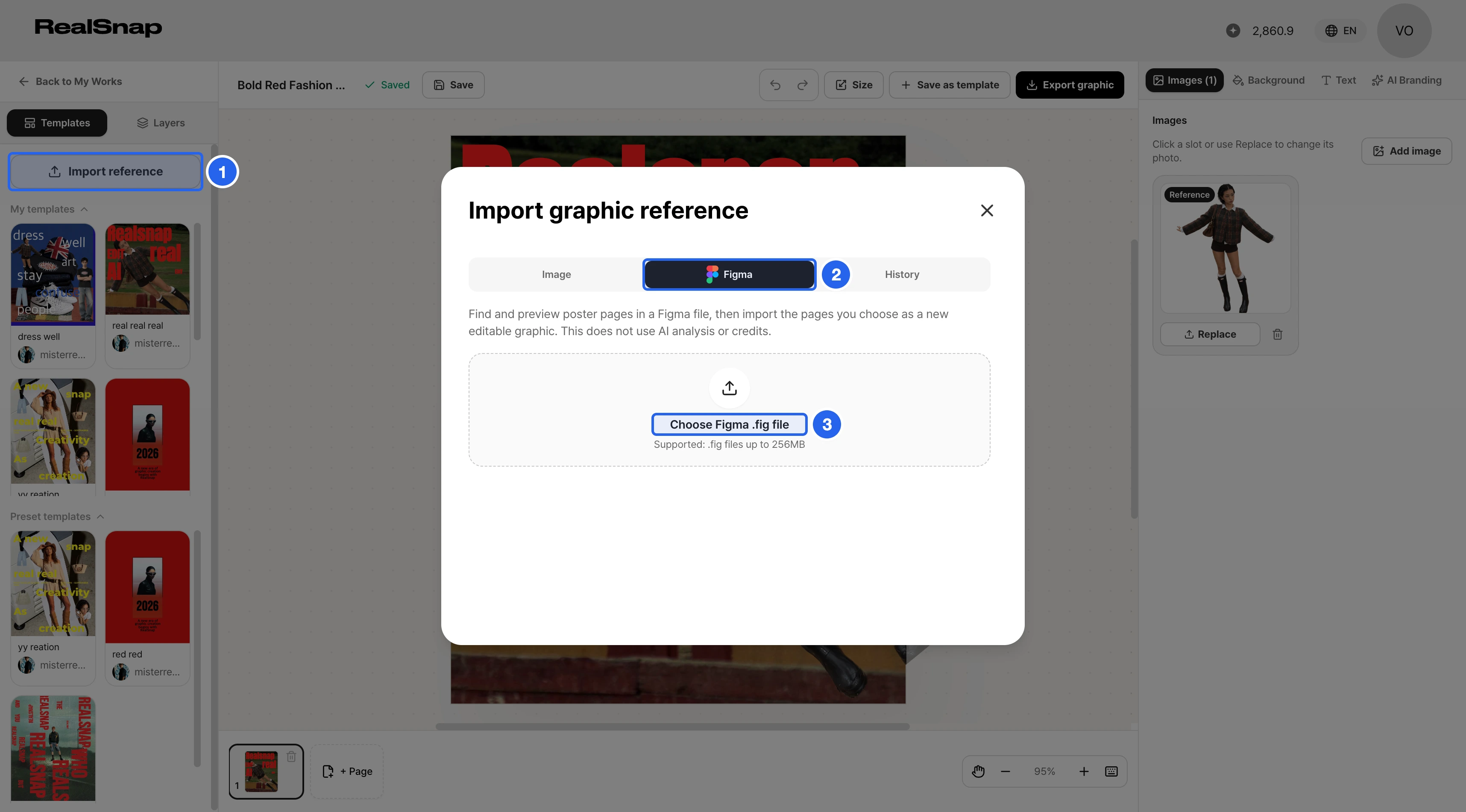1466x812 pixels.
Task: Collapse the My templates section
Action: (x=49, y=209)
